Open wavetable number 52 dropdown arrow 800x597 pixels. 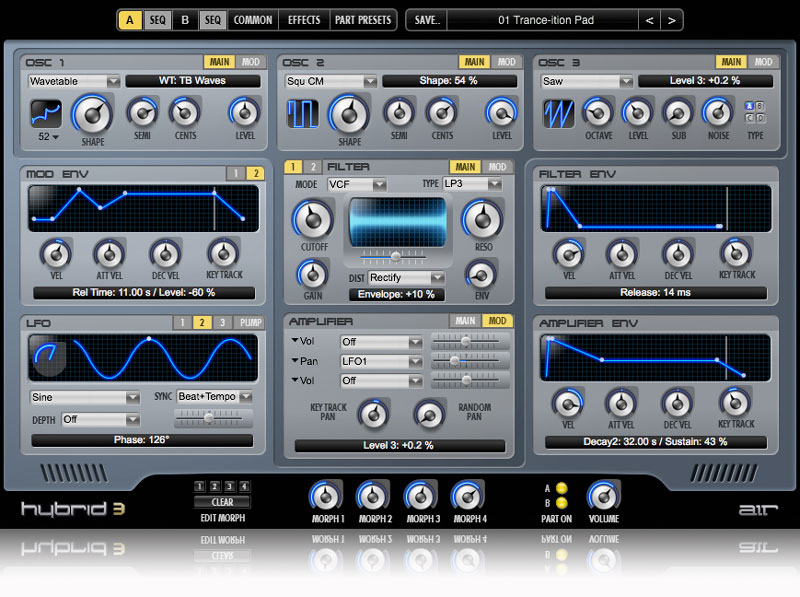(55, 137)
